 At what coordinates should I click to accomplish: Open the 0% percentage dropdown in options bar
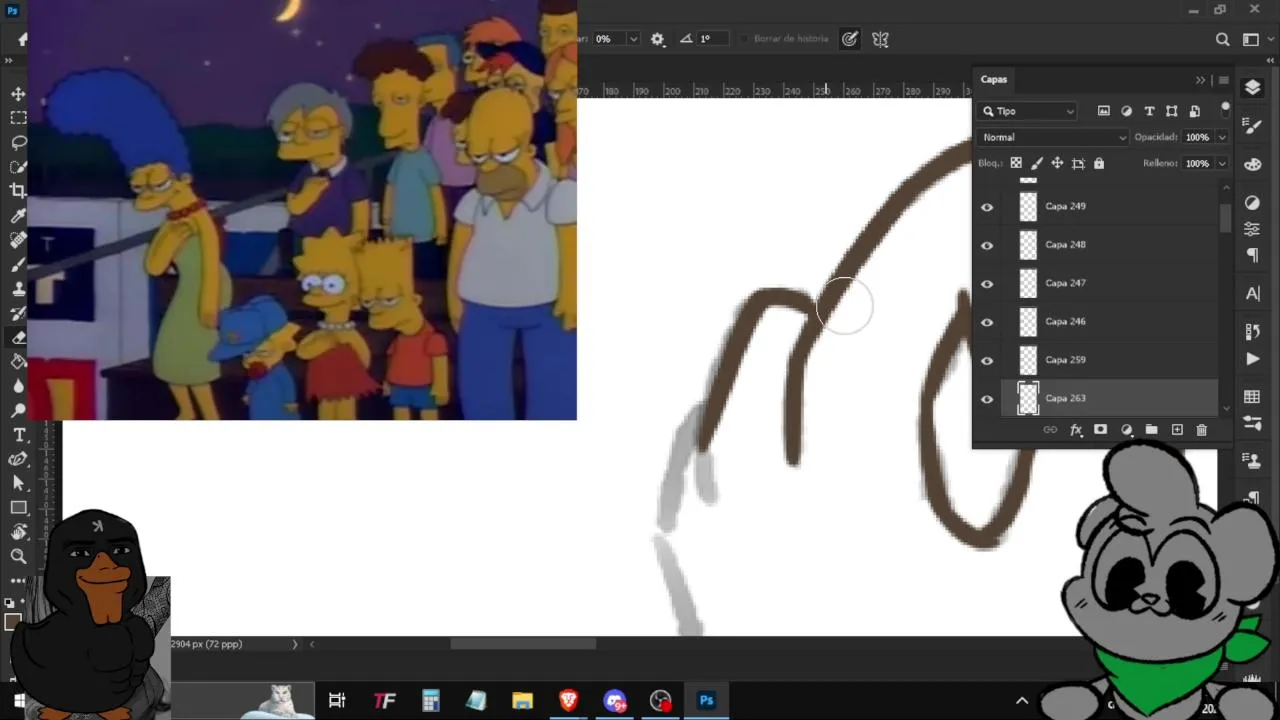[x=633, y=39]
